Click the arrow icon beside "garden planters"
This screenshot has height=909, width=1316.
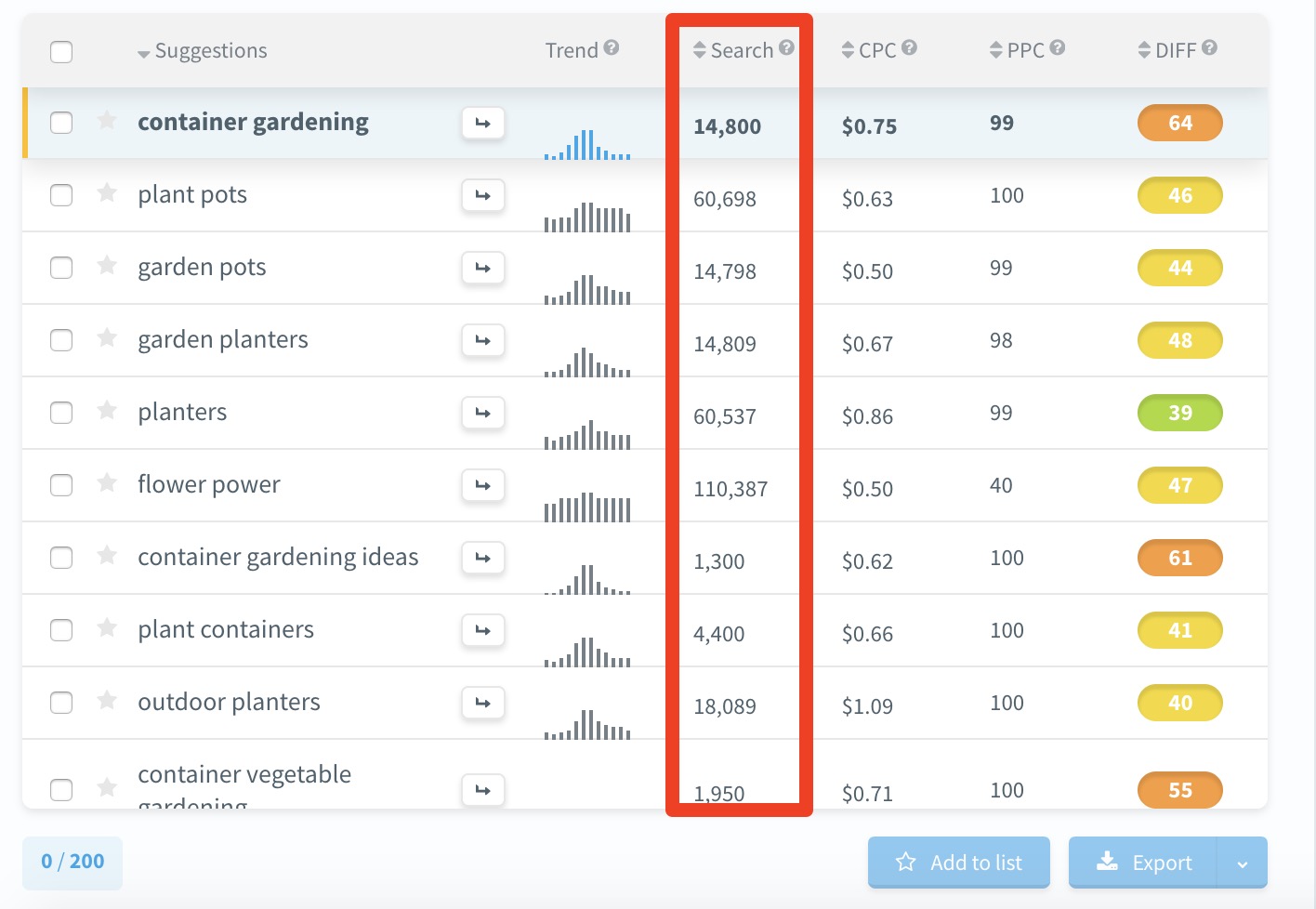tap(482, 340)
